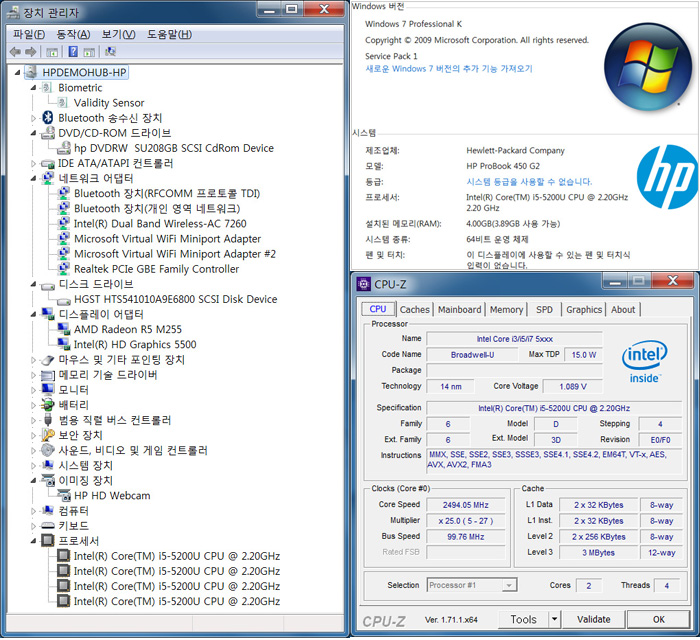Switch to the SPD tab

pos(544,309)
